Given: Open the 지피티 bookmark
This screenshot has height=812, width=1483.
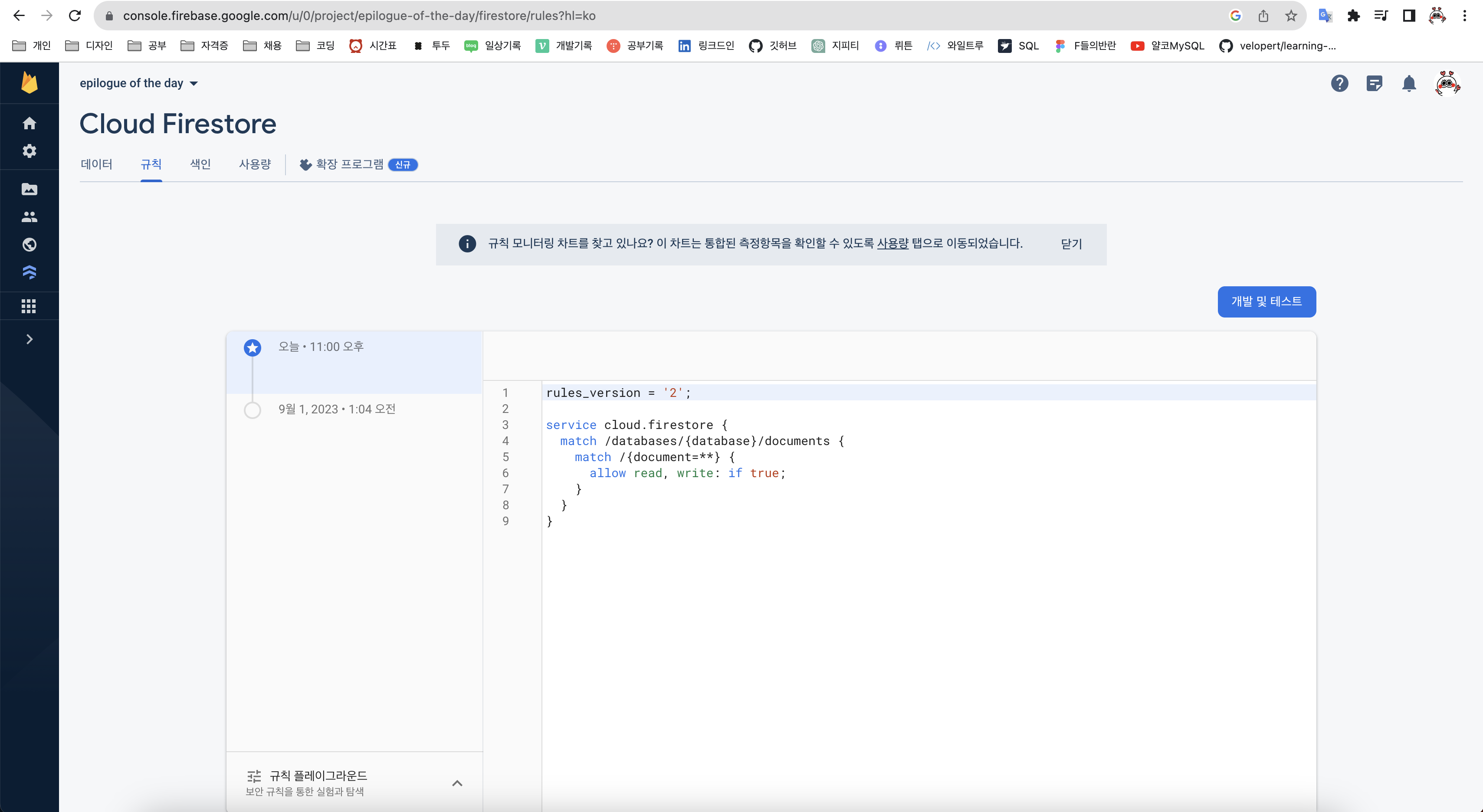Looking at the screenshot, I should 835,46.
